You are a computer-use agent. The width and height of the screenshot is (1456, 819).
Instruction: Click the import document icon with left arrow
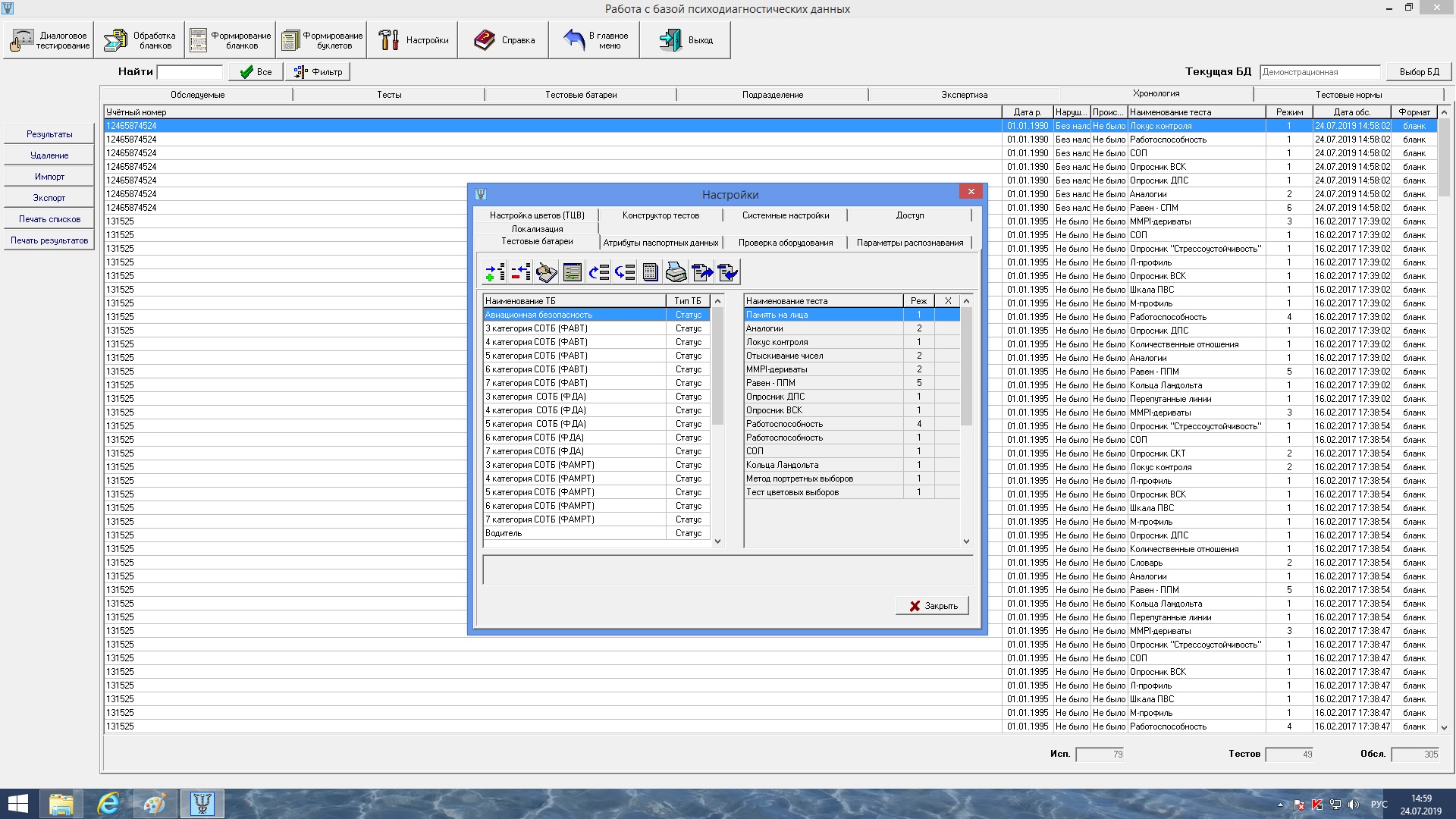click(728, 272)
